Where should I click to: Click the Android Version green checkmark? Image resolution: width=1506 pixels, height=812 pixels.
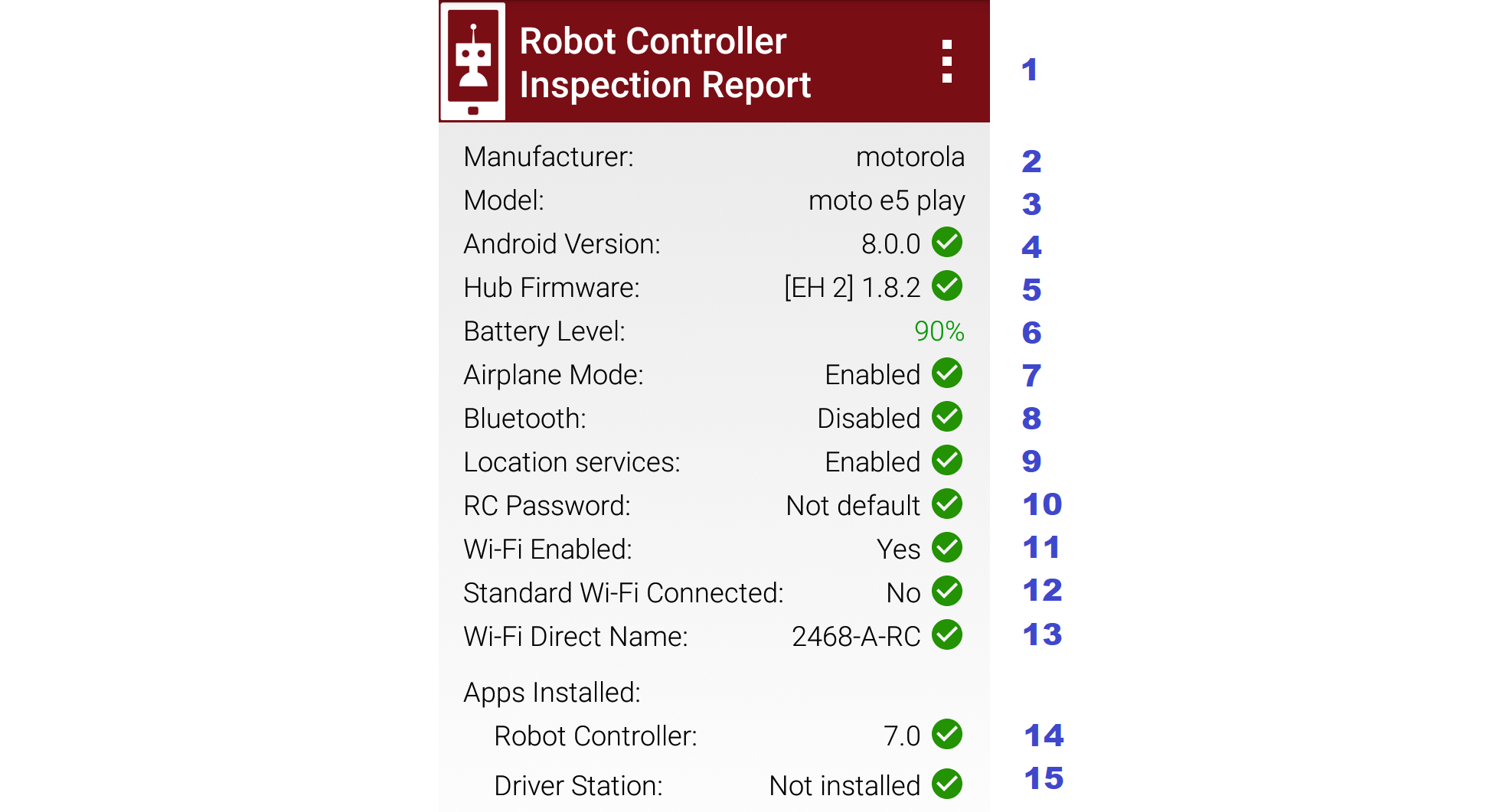pos(947,243)
